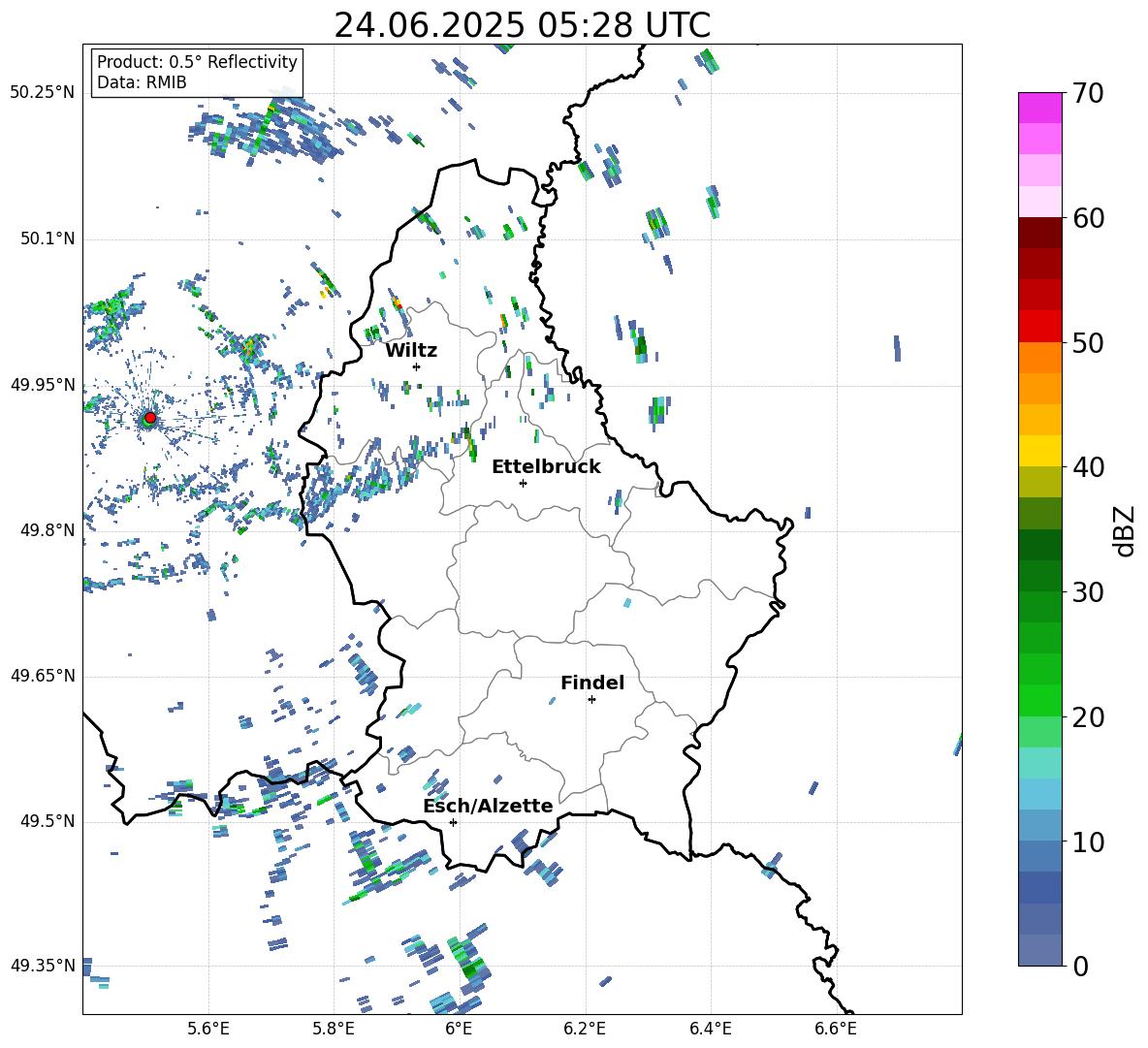Click the Findel station cross marker
The image size is (1148, 1048).
click(591, 700)
